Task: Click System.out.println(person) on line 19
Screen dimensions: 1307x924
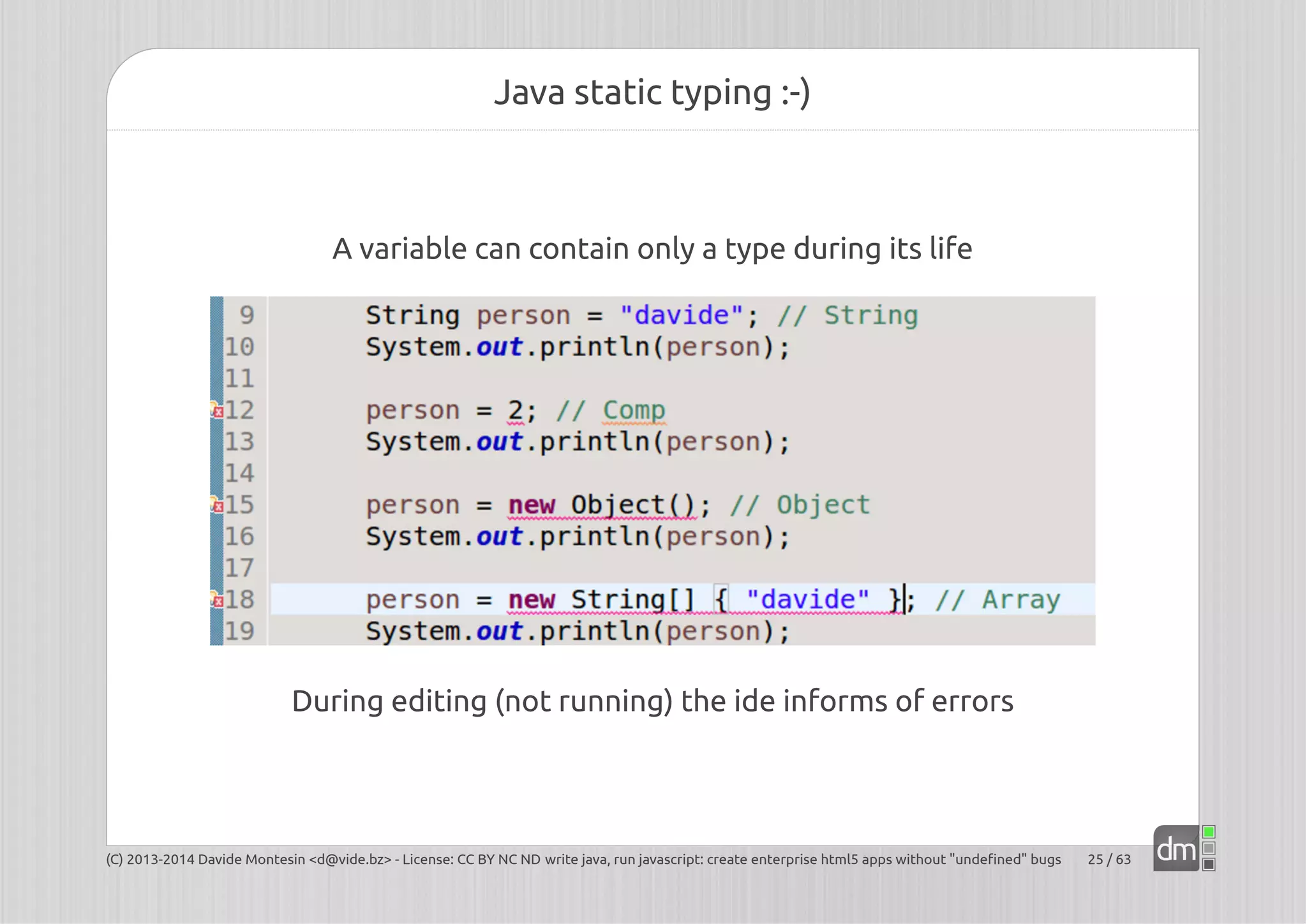Action: (578, 631)
